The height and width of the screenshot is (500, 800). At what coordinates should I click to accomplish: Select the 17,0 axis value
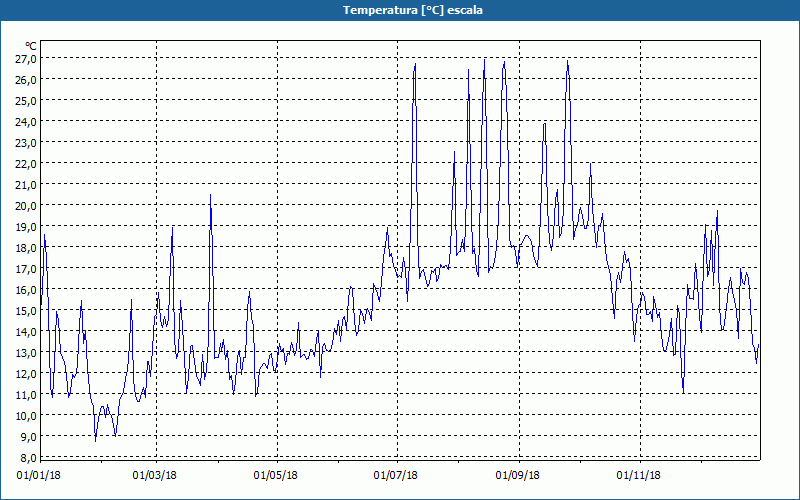click(26, 268)
